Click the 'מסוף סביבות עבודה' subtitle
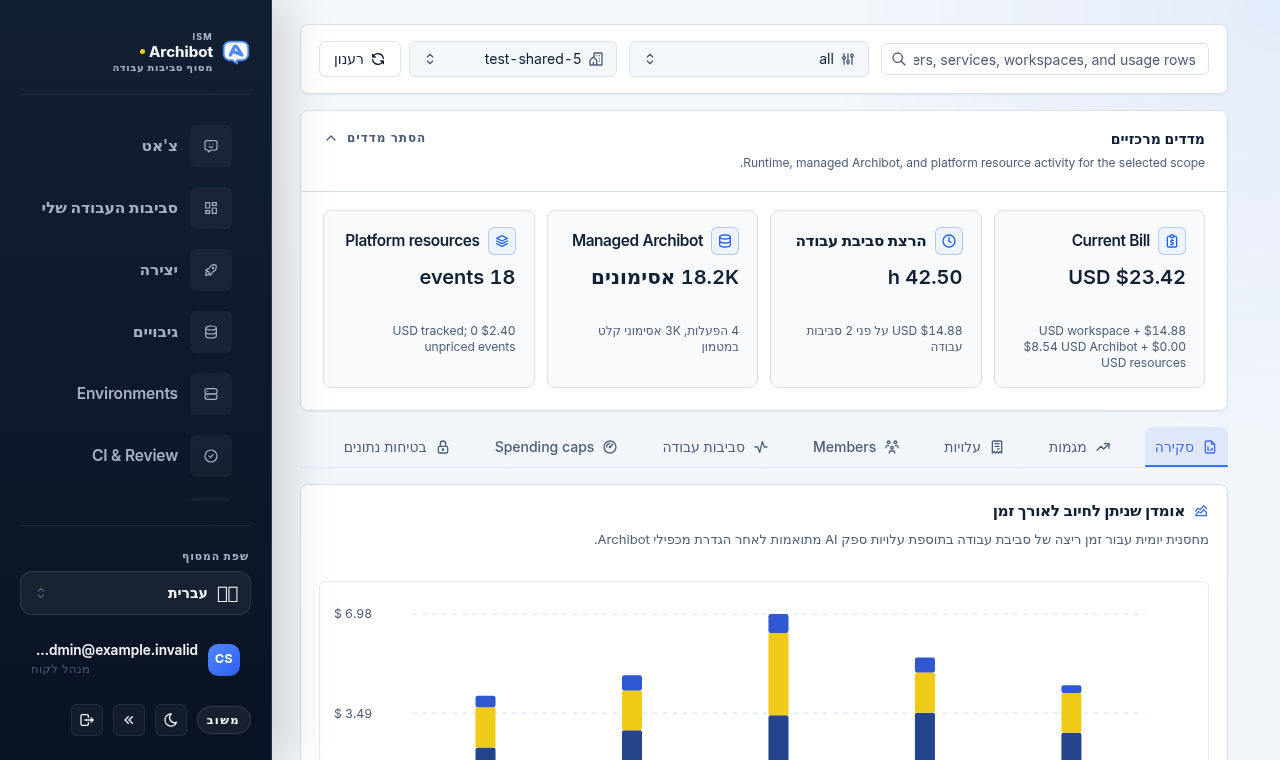 pos(163,68)
